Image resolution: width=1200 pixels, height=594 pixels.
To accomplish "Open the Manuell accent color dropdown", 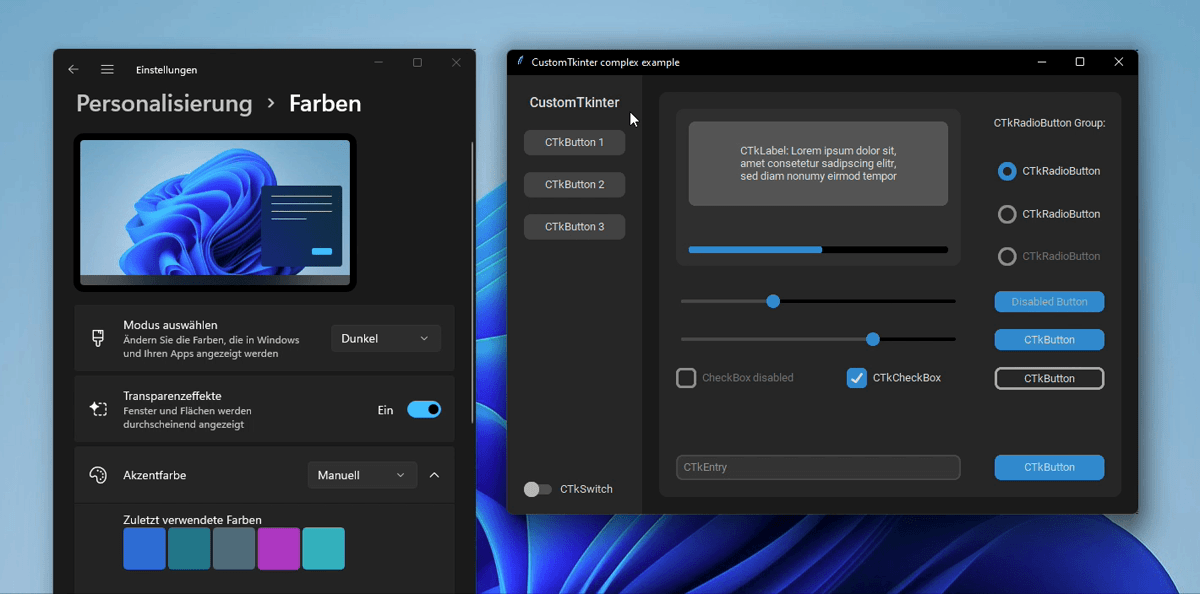I will click(362, 475).
